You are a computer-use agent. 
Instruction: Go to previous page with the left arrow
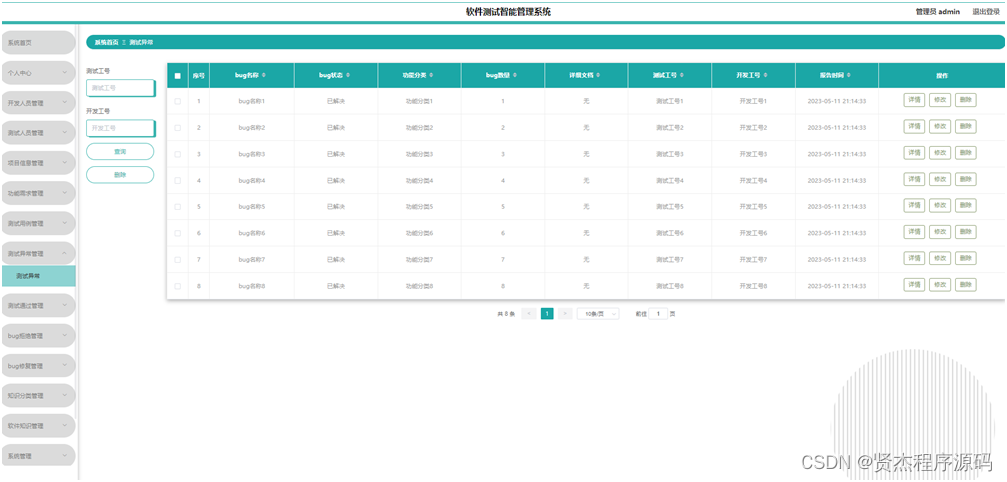pyautogui.click(x=529, y=314)
